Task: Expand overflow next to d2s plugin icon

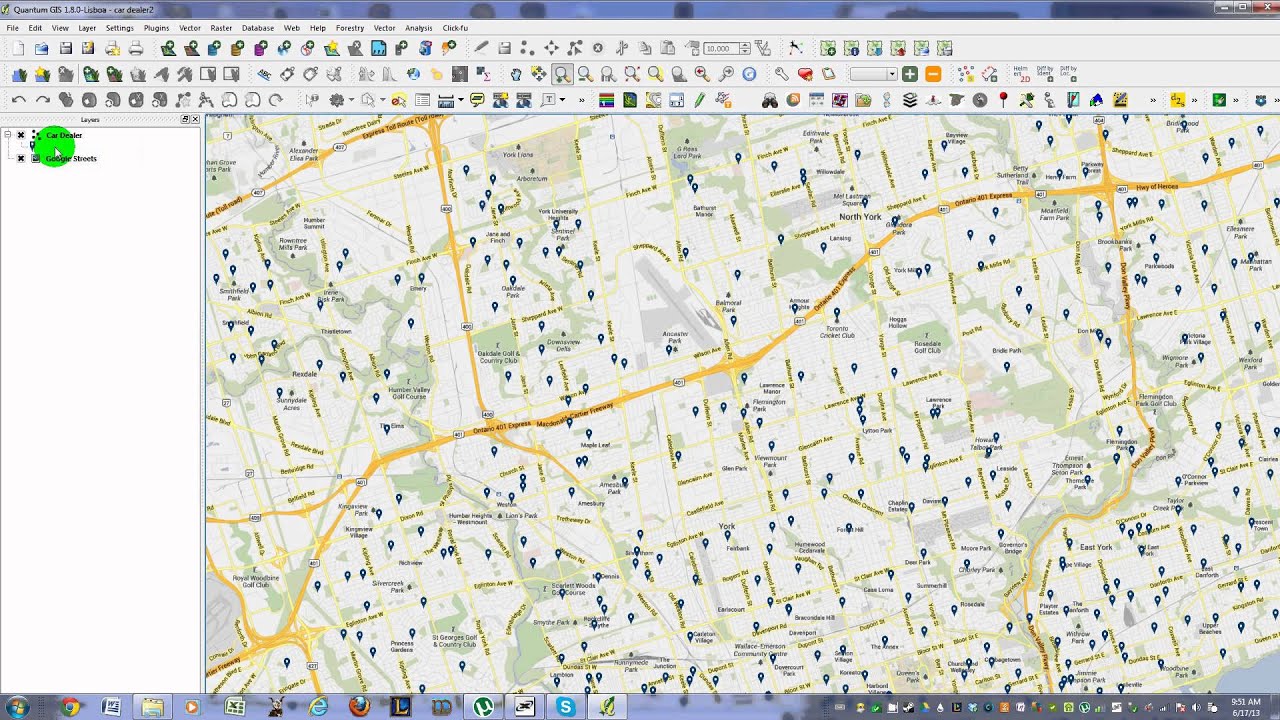Action: click(x=1193, y=100)
